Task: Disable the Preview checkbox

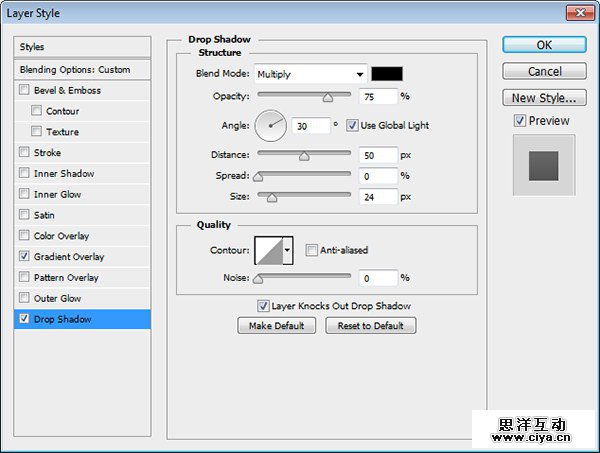Action: click(519, 121)
